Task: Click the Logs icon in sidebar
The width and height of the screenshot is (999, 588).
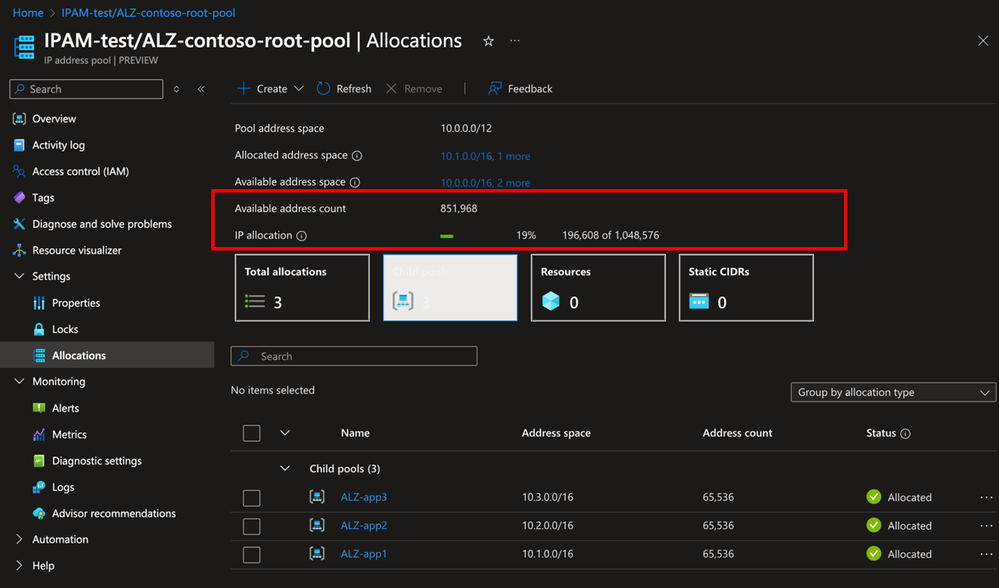Action: click(x=39, y=487)
